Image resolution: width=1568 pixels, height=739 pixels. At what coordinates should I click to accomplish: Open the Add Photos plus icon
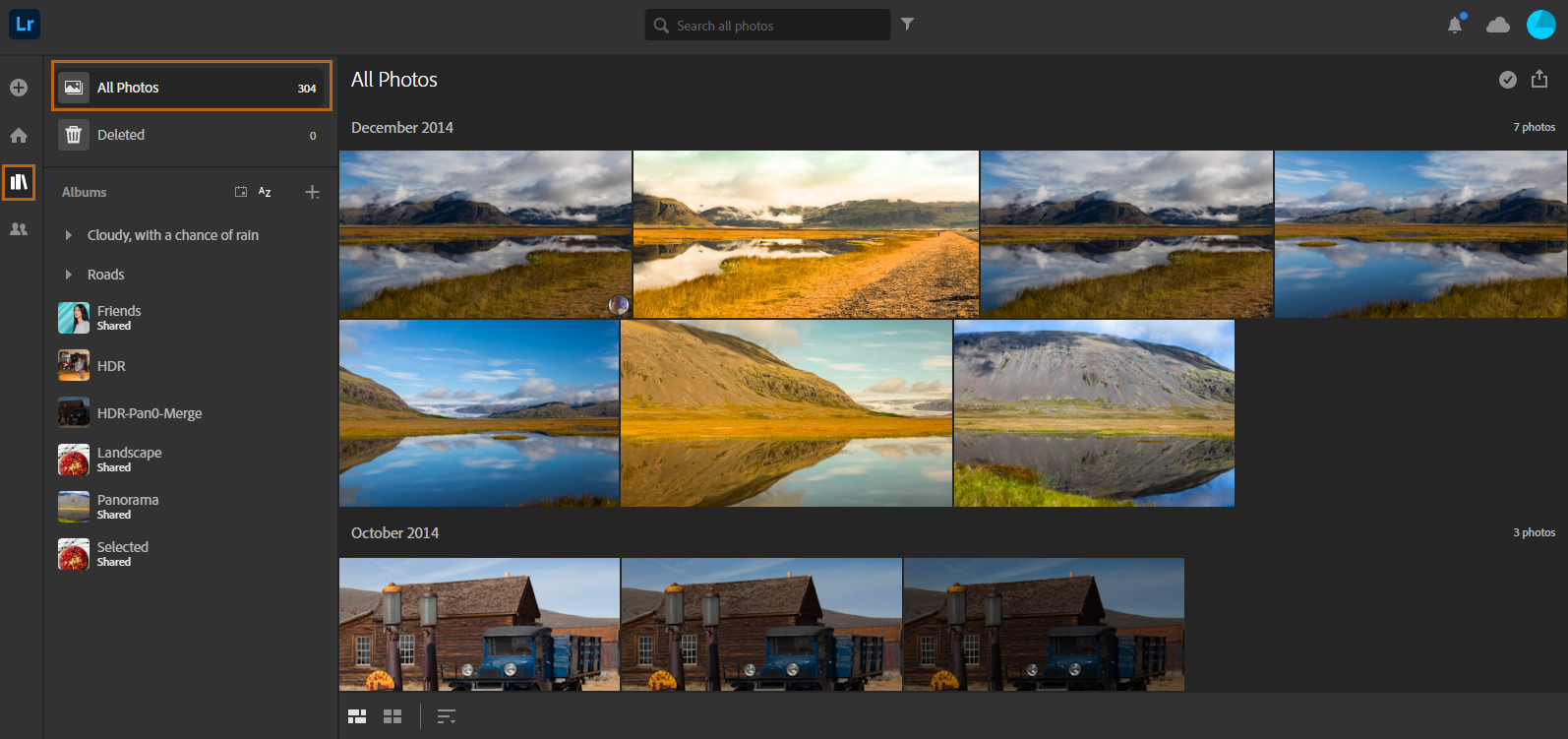coord(19,88)
